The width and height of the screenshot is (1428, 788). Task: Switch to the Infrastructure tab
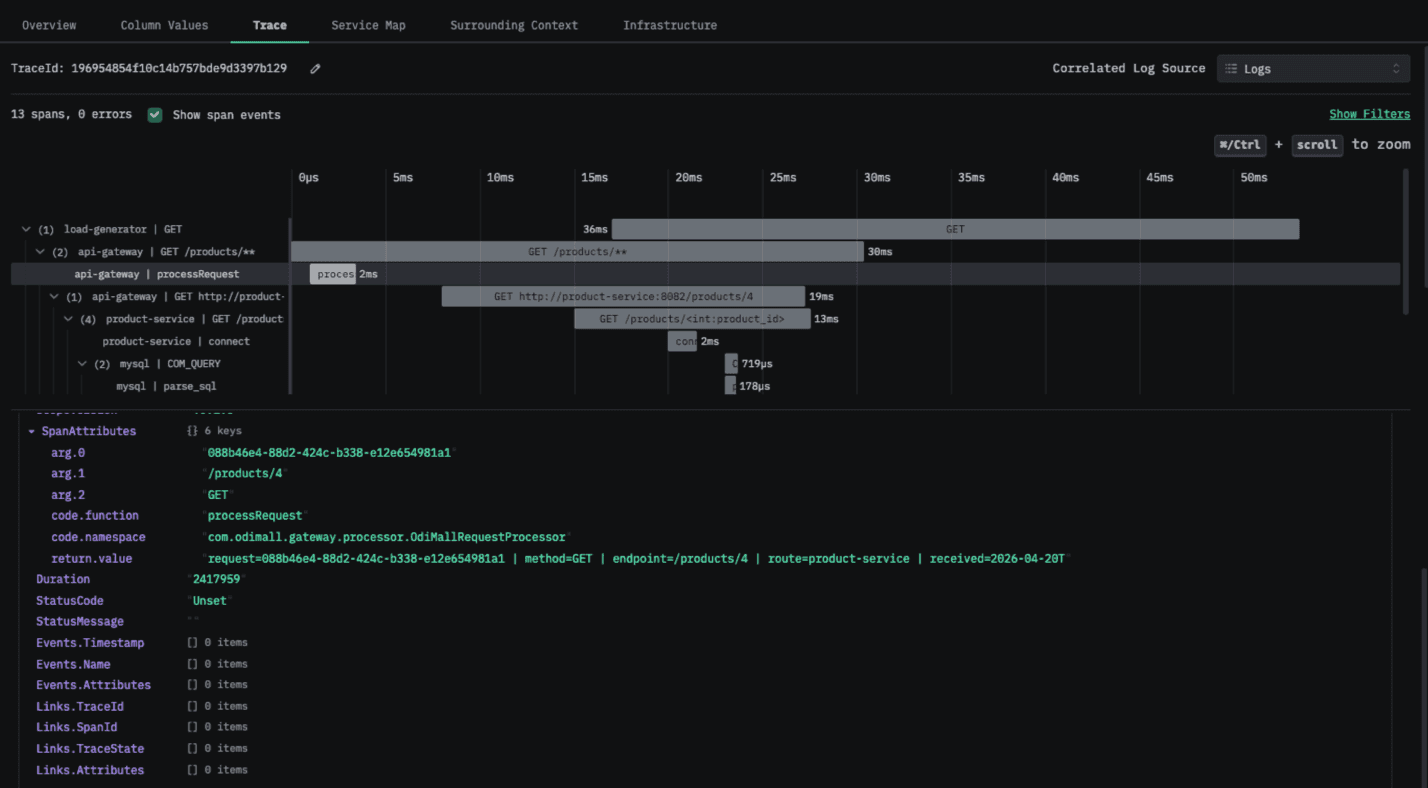670,25
